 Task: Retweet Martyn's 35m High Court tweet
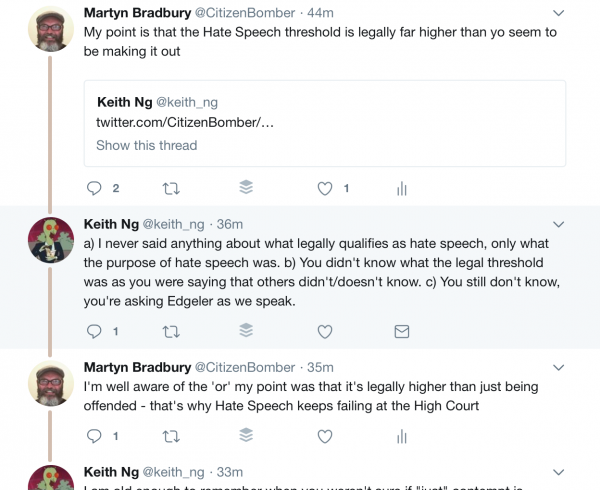pyautogui.click(x=171, y=435)
